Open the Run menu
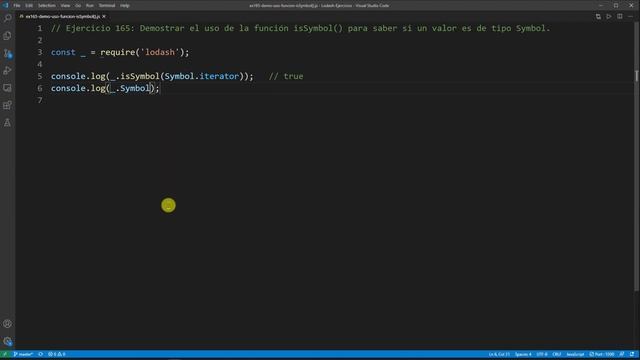This screenshot has height=360, width=640. (x=90, y=6)
